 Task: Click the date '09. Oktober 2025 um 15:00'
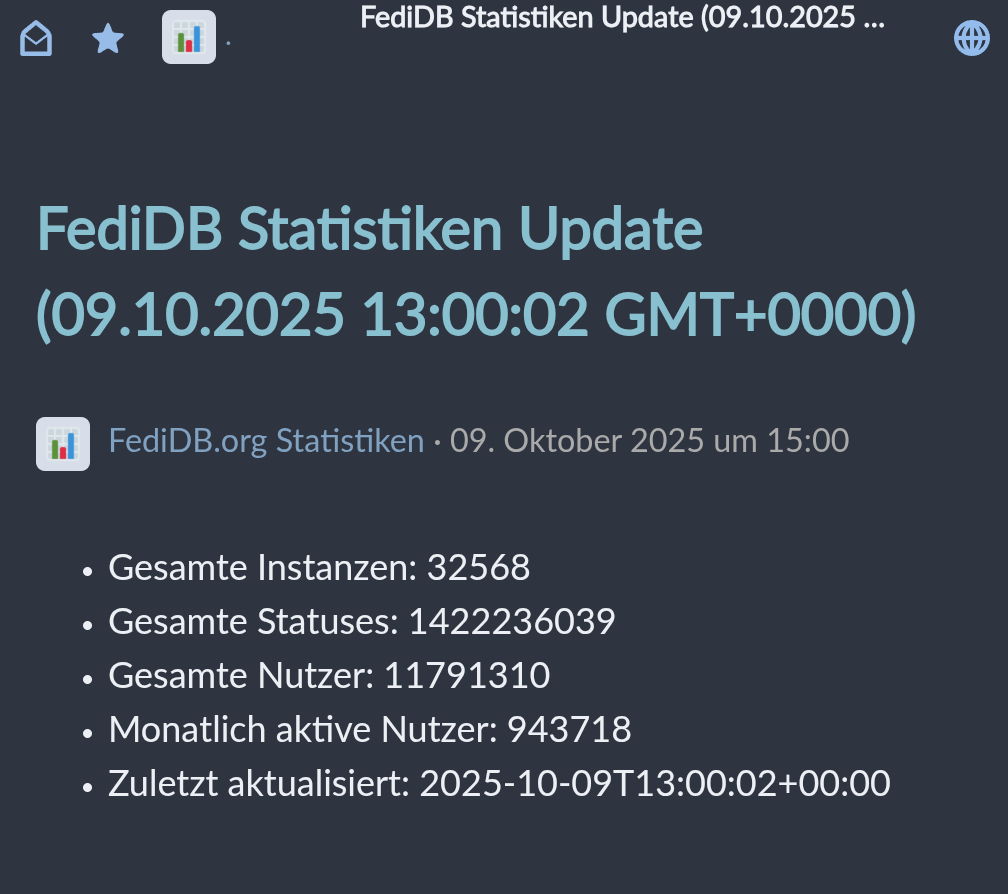(x=649, y=441)
